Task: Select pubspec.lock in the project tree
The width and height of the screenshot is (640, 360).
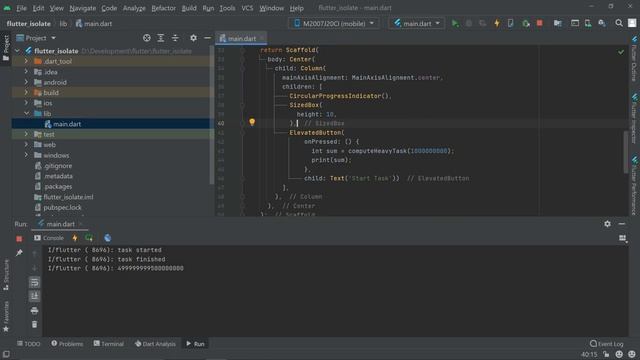Action: (62, 207)
